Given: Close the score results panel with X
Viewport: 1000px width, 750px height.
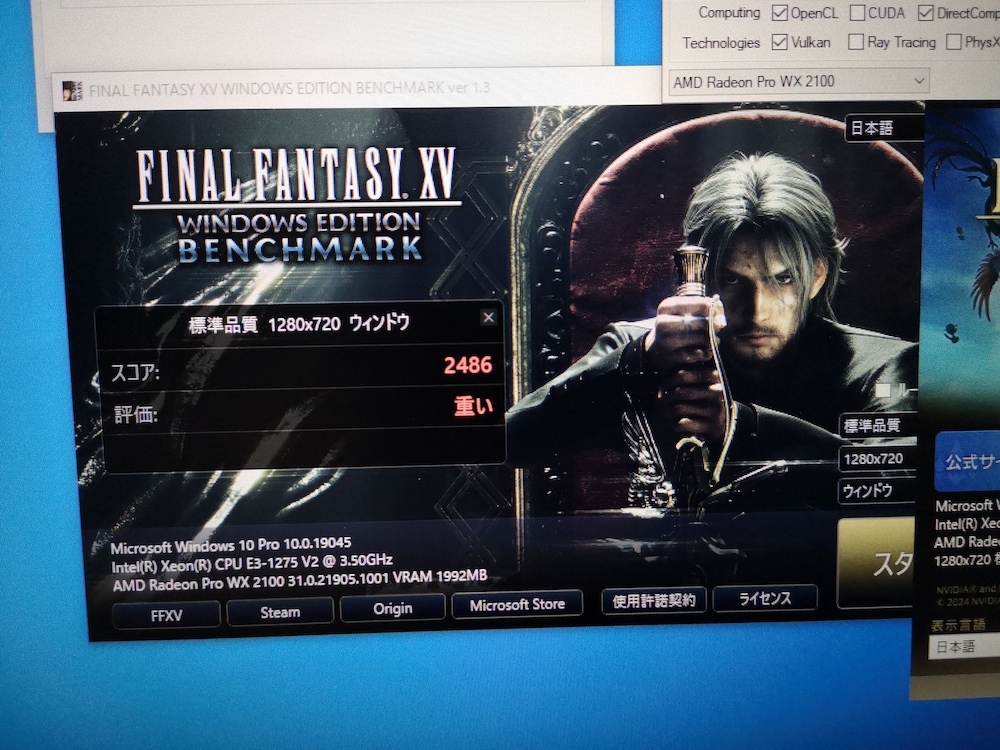Looking at the screenshot, I should click(489, 318).
